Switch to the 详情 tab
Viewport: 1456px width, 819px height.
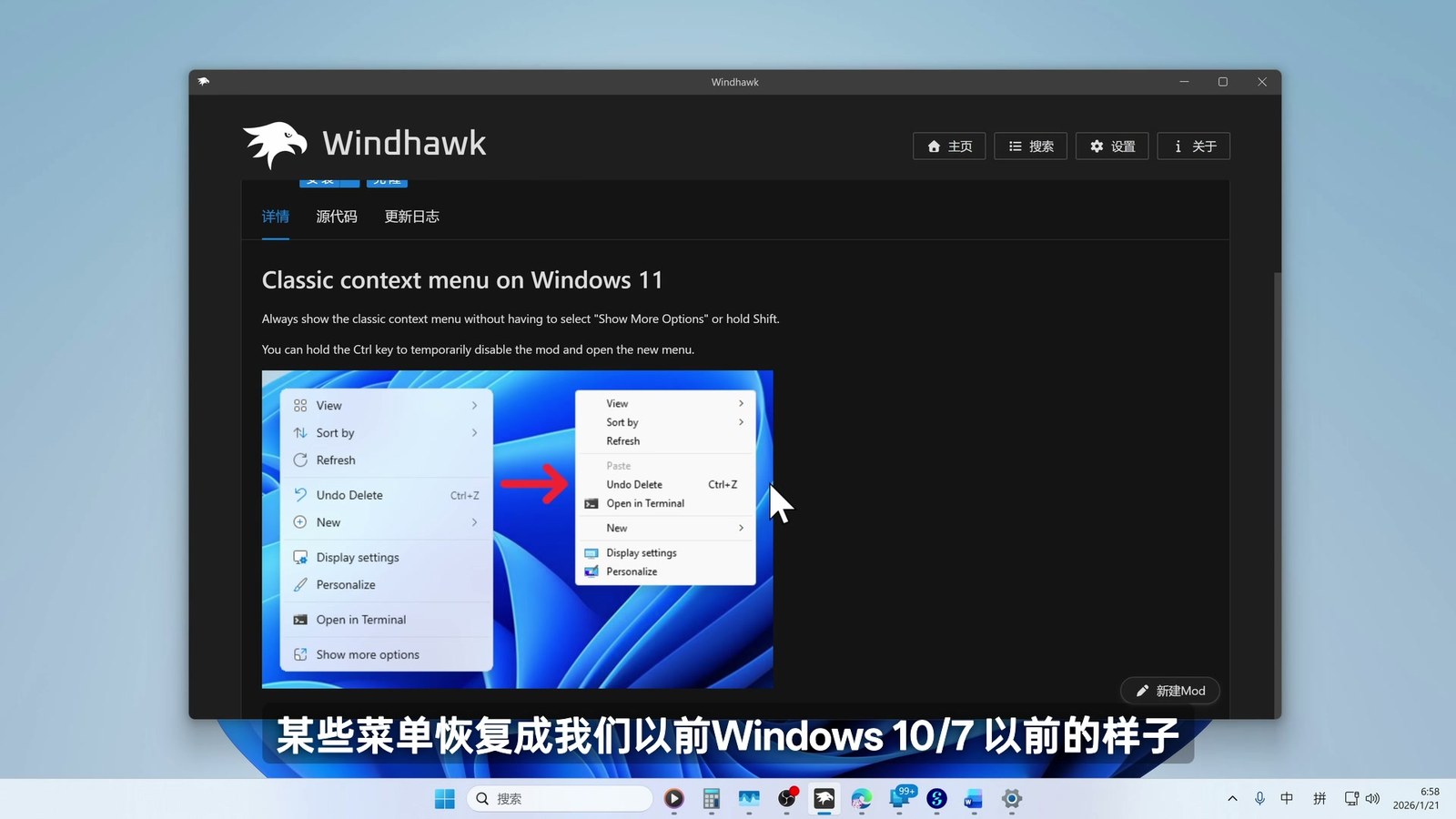click(276, 217)
